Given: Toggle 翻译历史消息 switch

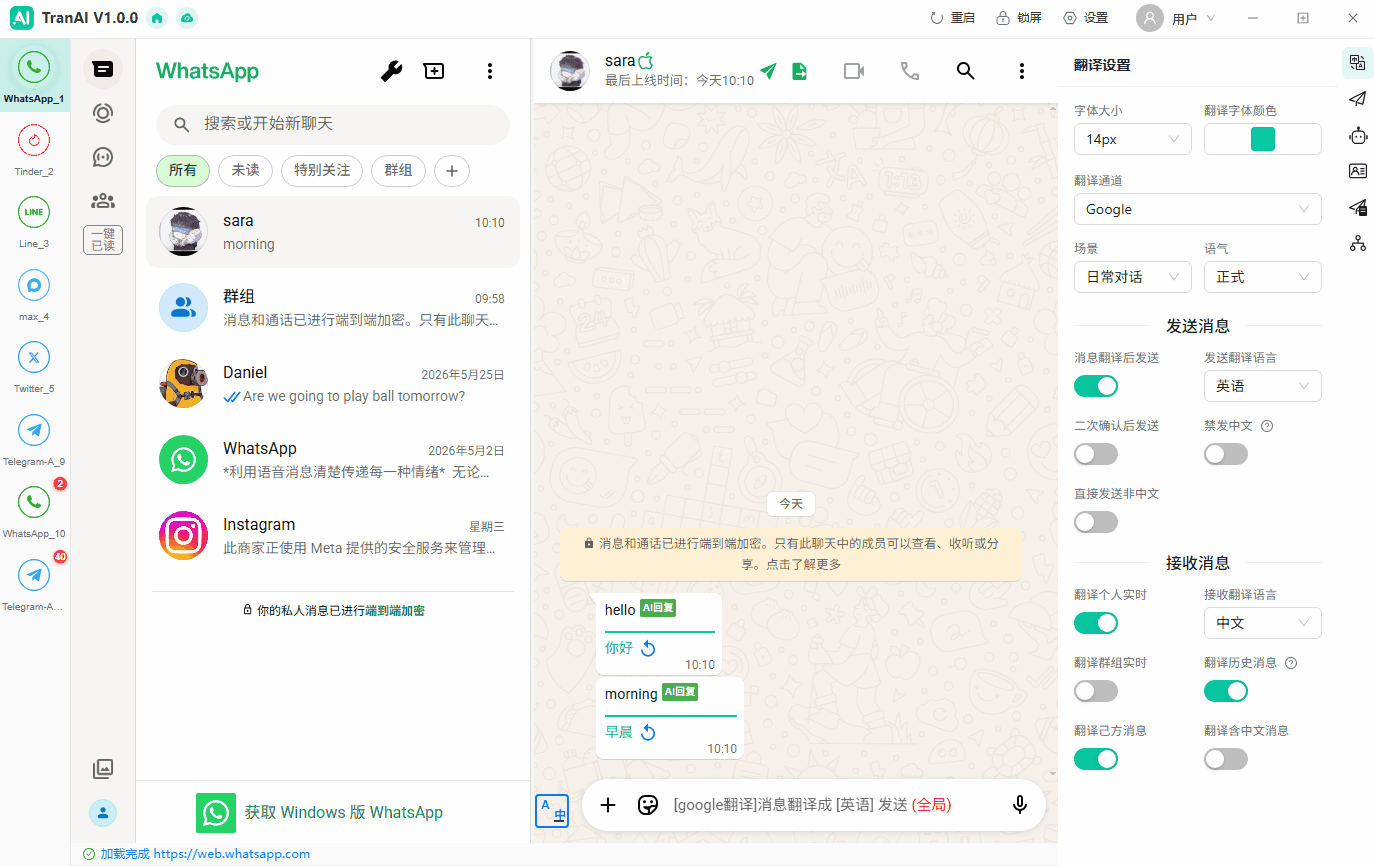Looking at the screenshot, I should coord(1226,691).
